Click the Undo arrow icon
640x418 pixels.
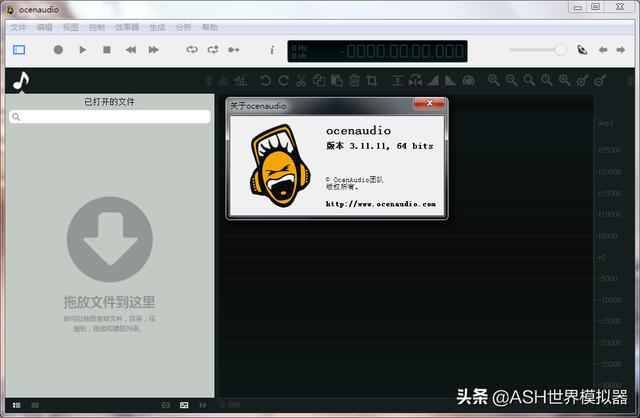click(266, 80)
